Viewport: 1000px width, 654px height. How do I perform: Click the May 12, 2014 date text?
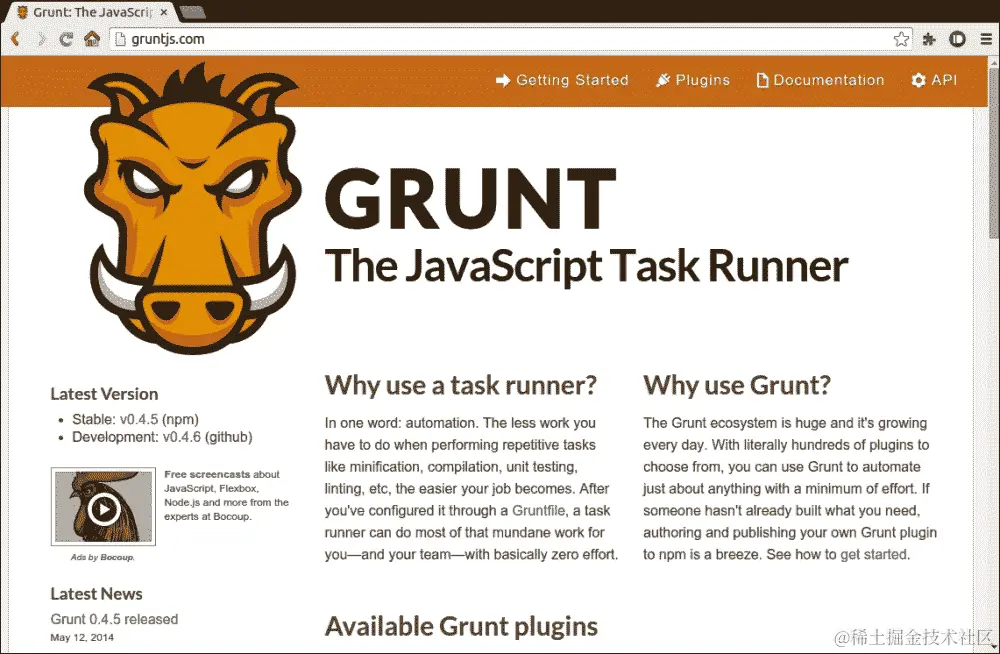[82, 637]
